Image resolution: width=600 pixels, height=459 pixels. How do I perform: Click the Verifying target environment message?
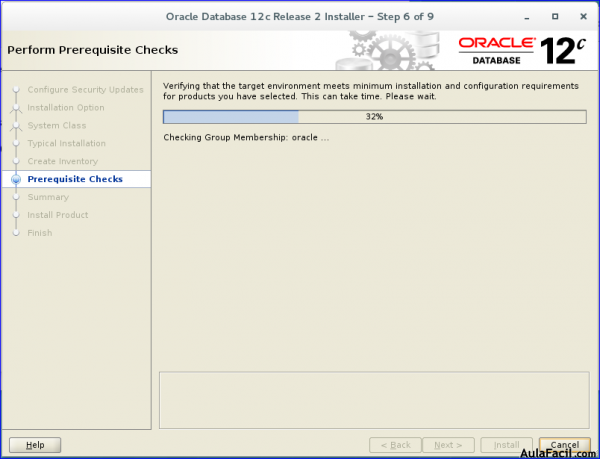coord(371,91)
